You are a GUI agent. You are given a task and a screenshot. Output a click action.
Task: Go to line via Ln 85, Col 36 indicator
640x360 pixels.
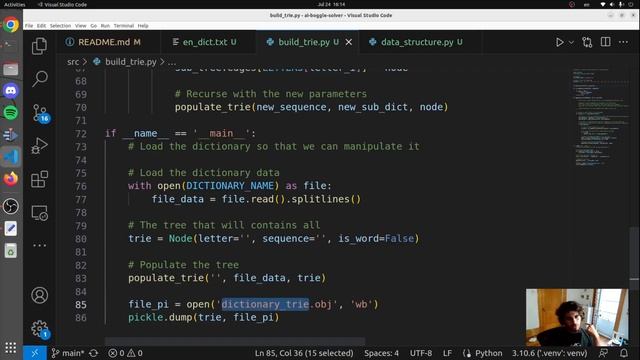click(x=304, y=353)
